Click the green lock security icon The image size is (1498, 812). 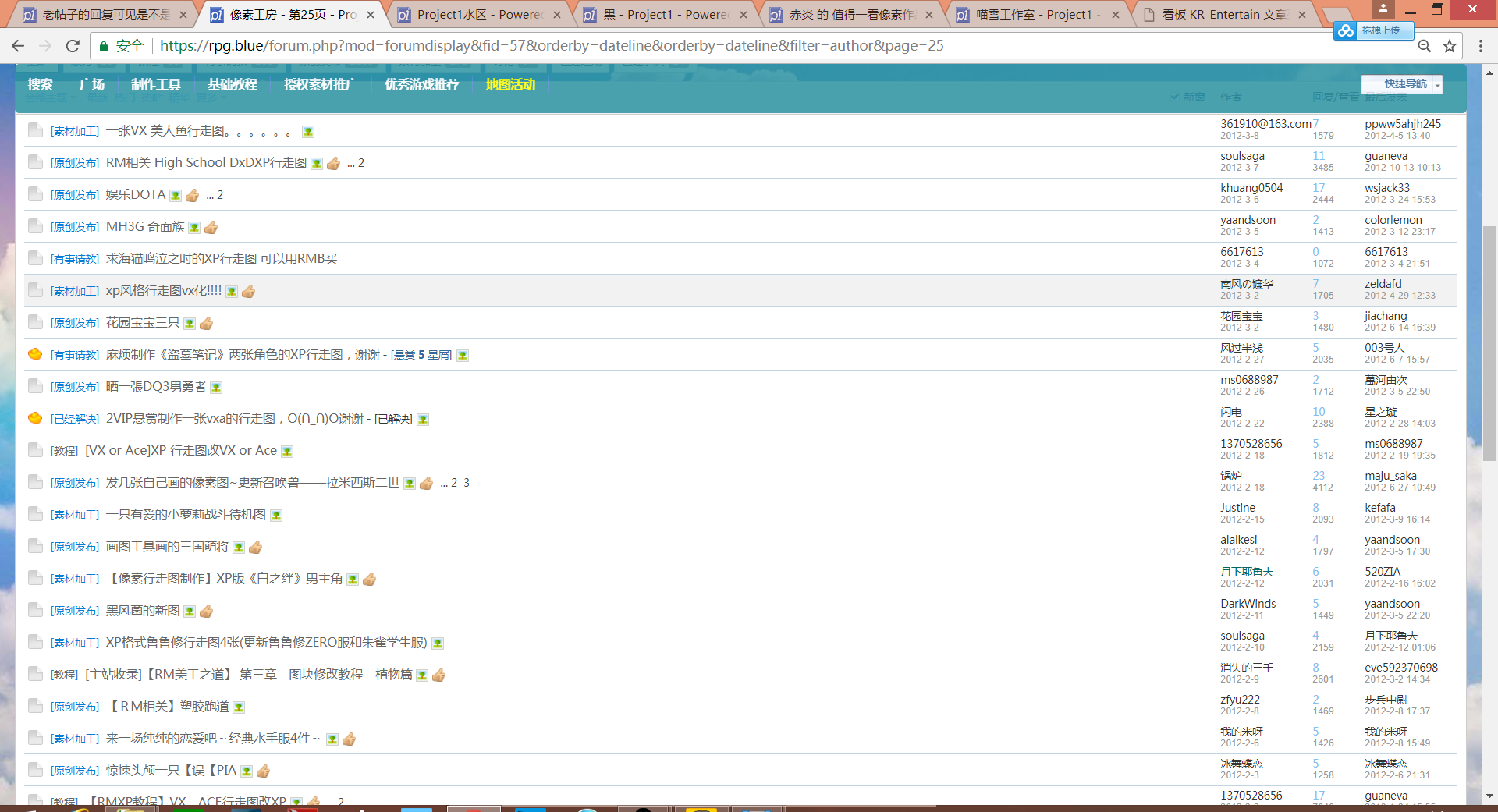pos(103,46)
